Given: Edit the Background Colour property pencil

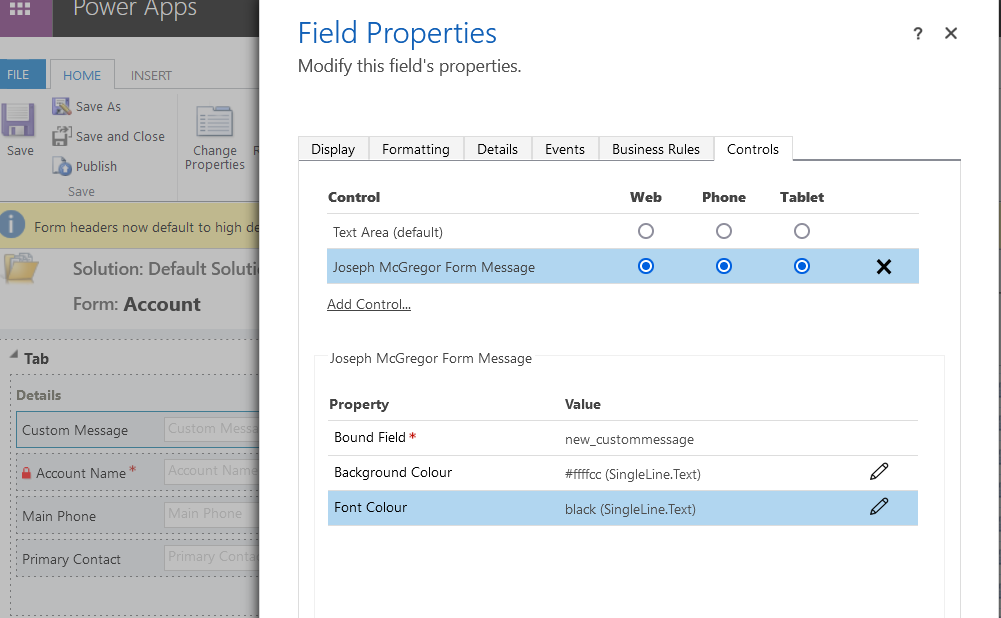Looking at the screenshot, I should click(879, 472).
